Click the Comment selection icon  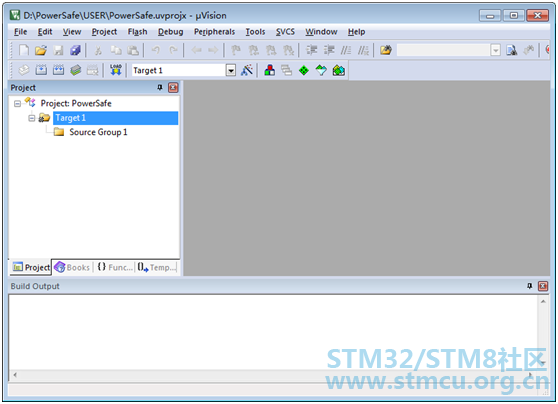coord(346,50)
